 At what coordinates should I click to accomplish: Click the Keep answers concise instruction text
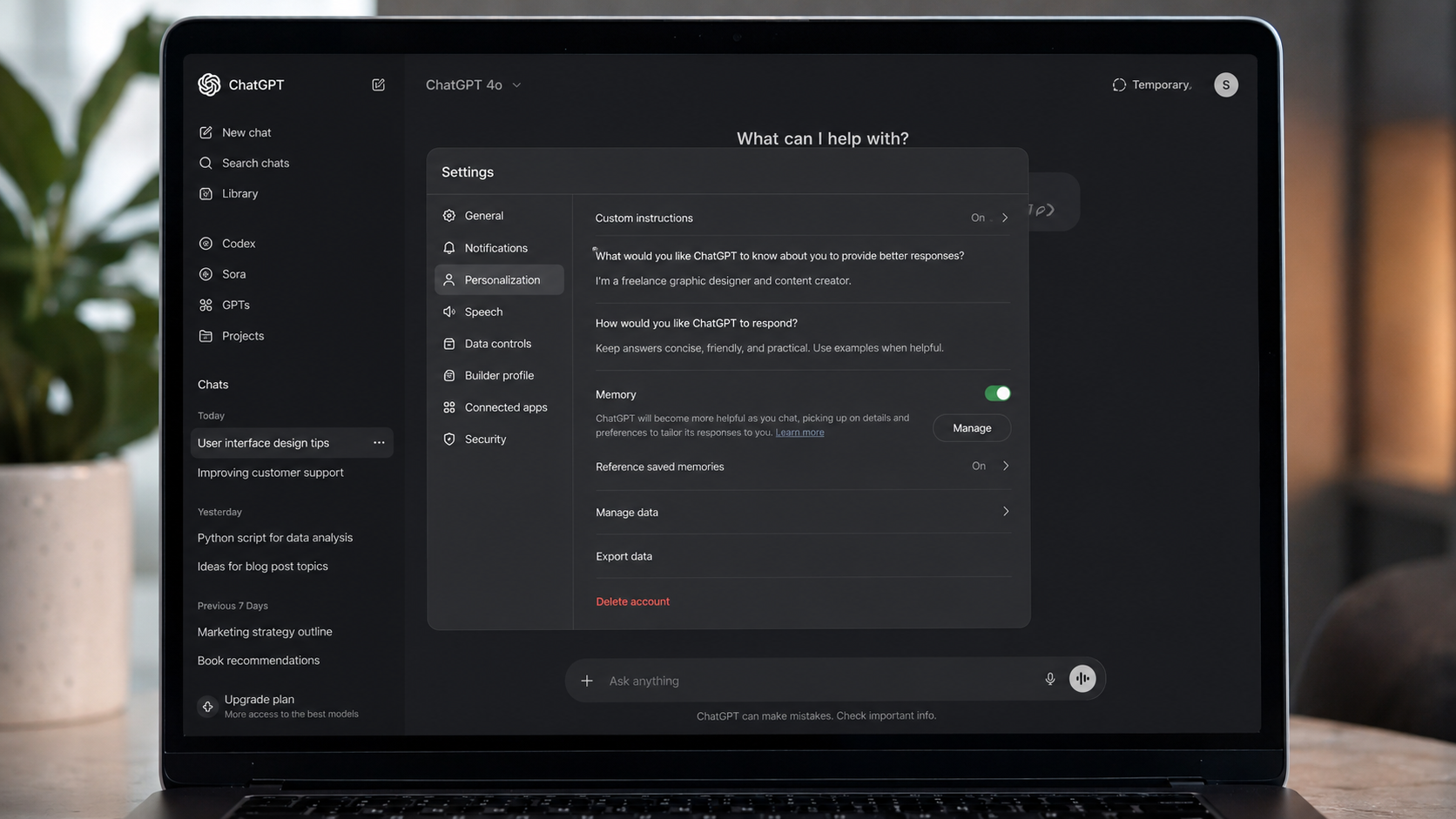pos(769,347)
